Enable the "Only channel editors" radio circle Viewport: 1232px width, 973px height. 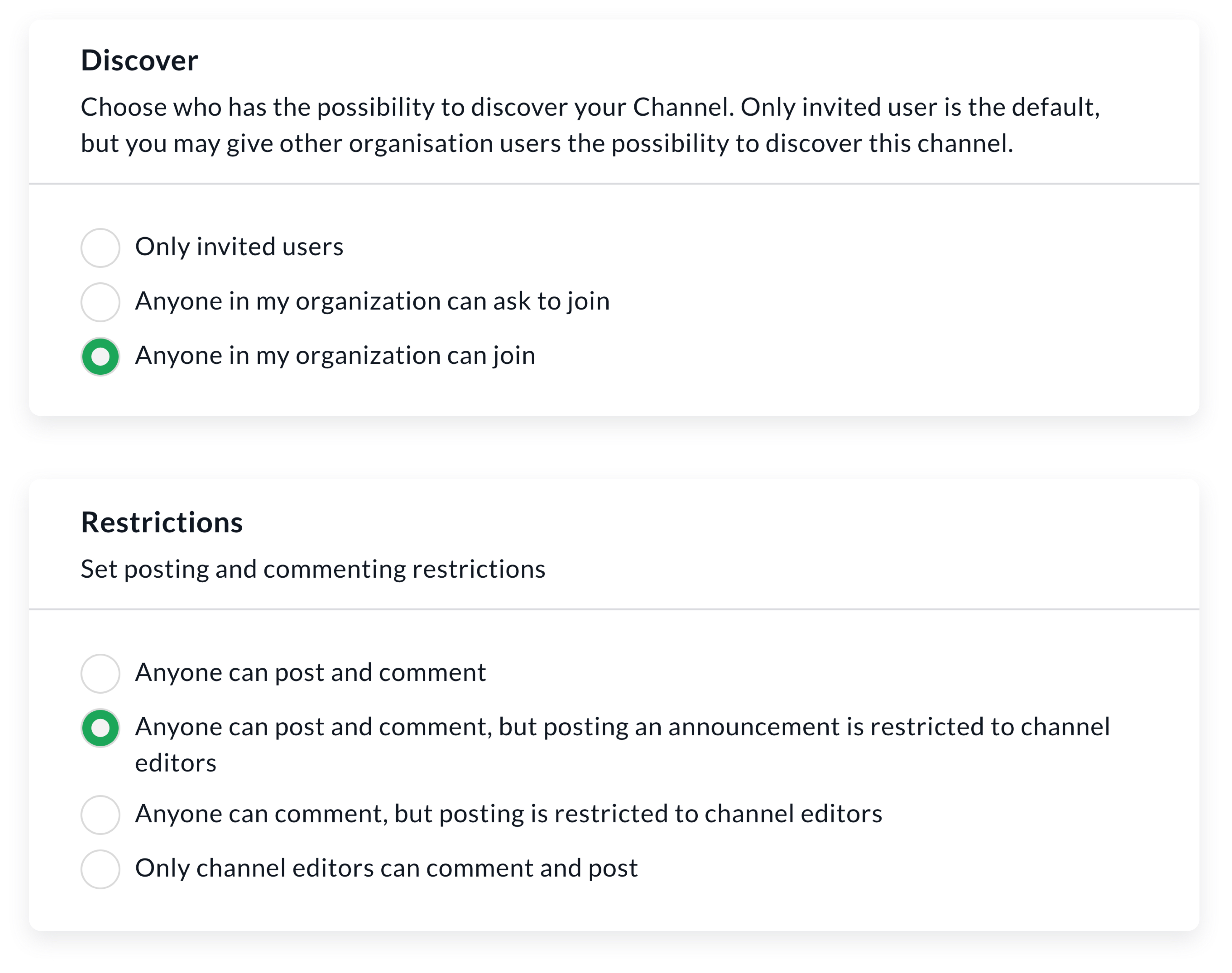point(100,869)
